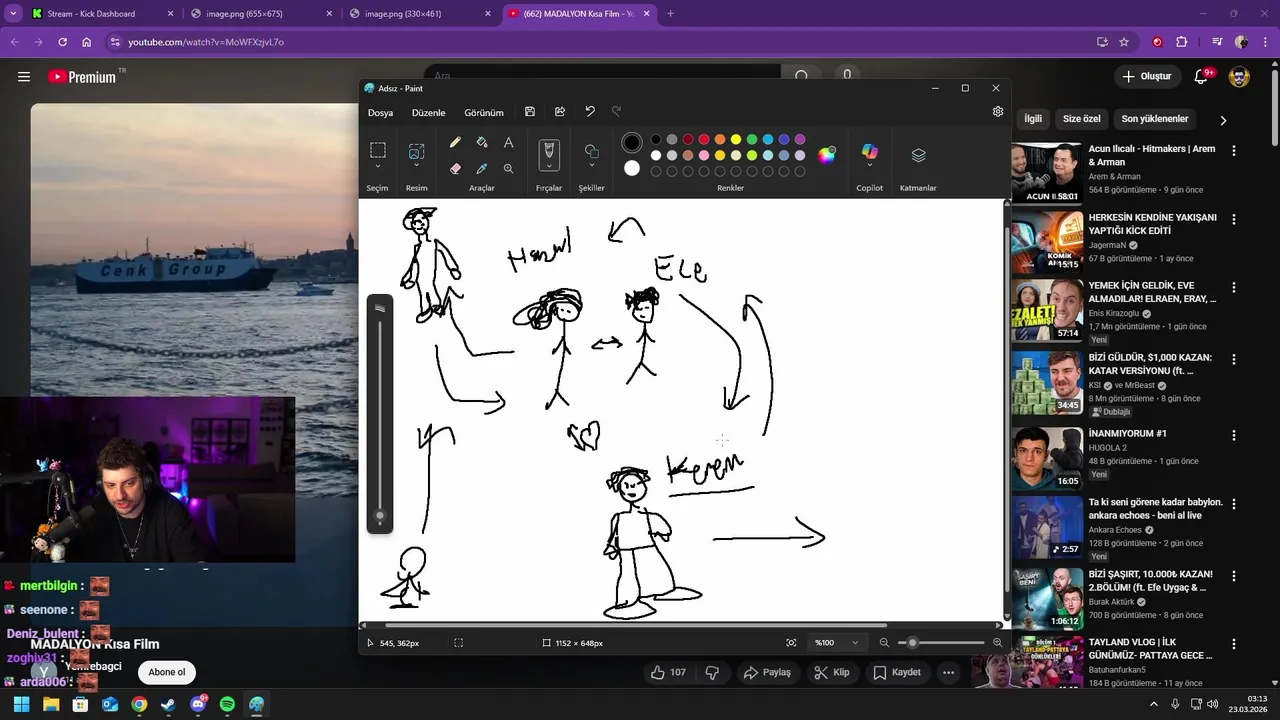Open the Düzenle menu in Paint
Screen dimensions: 1280x720
(428, 113)
